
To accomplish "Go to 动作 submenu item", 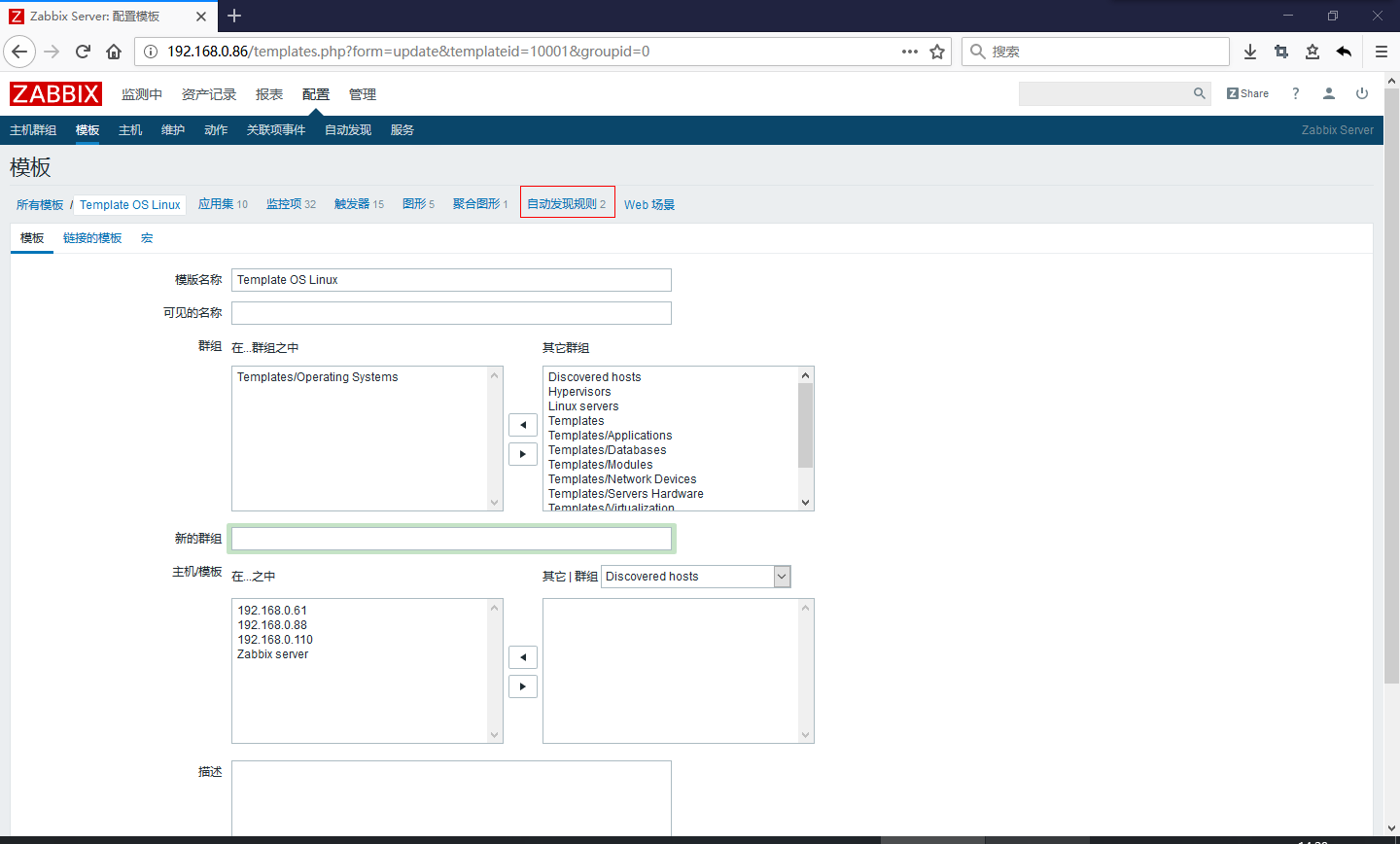I will point(216,130).
